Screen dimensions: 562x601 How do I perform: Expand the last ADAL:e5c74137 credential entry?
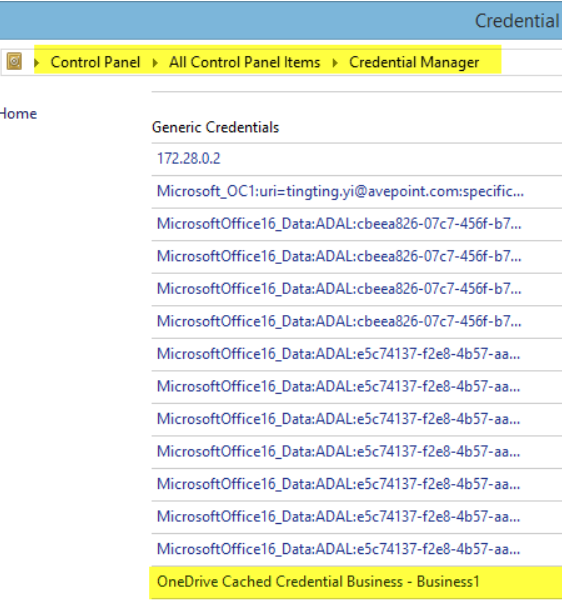[357, 550]
